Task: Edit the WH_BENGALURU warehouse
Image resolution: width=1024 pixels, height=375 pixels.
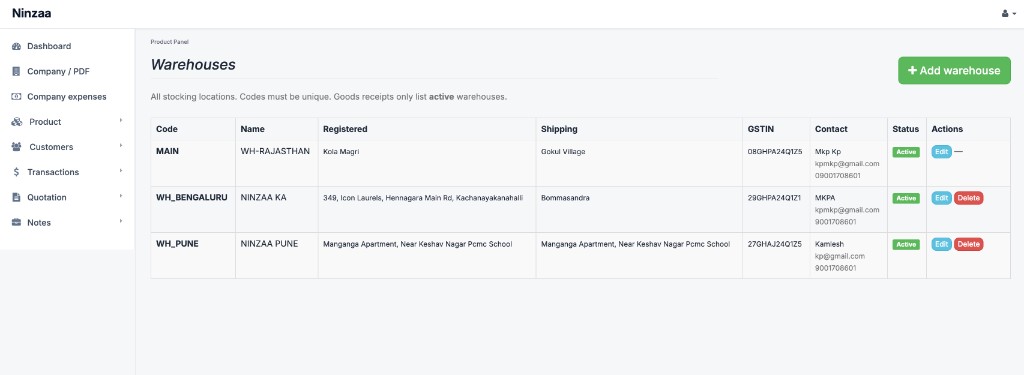Action: 941,198
